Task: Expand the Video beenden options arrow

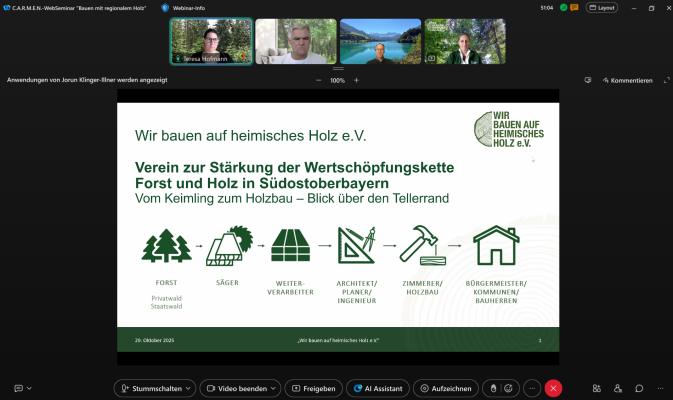Action: pos(273,388)
